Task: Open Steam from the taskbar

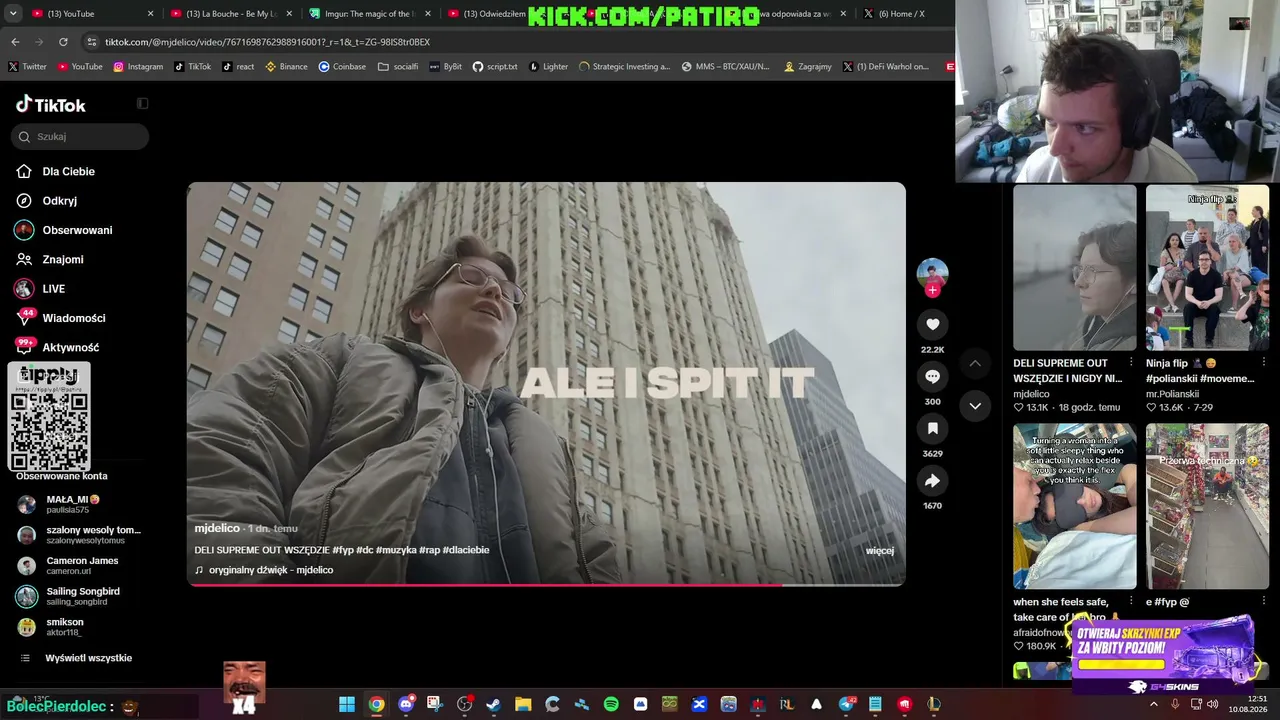Action: [x=493, y=704]
